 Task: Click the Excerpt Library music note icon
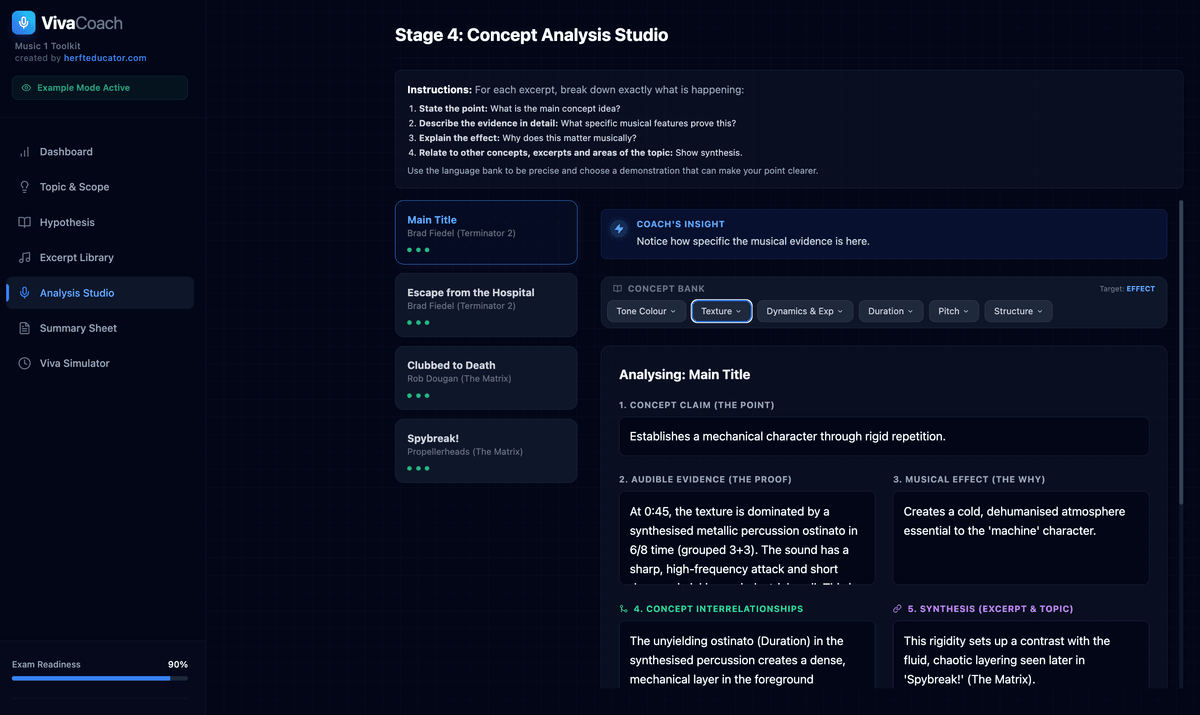(x=24, y=258)
